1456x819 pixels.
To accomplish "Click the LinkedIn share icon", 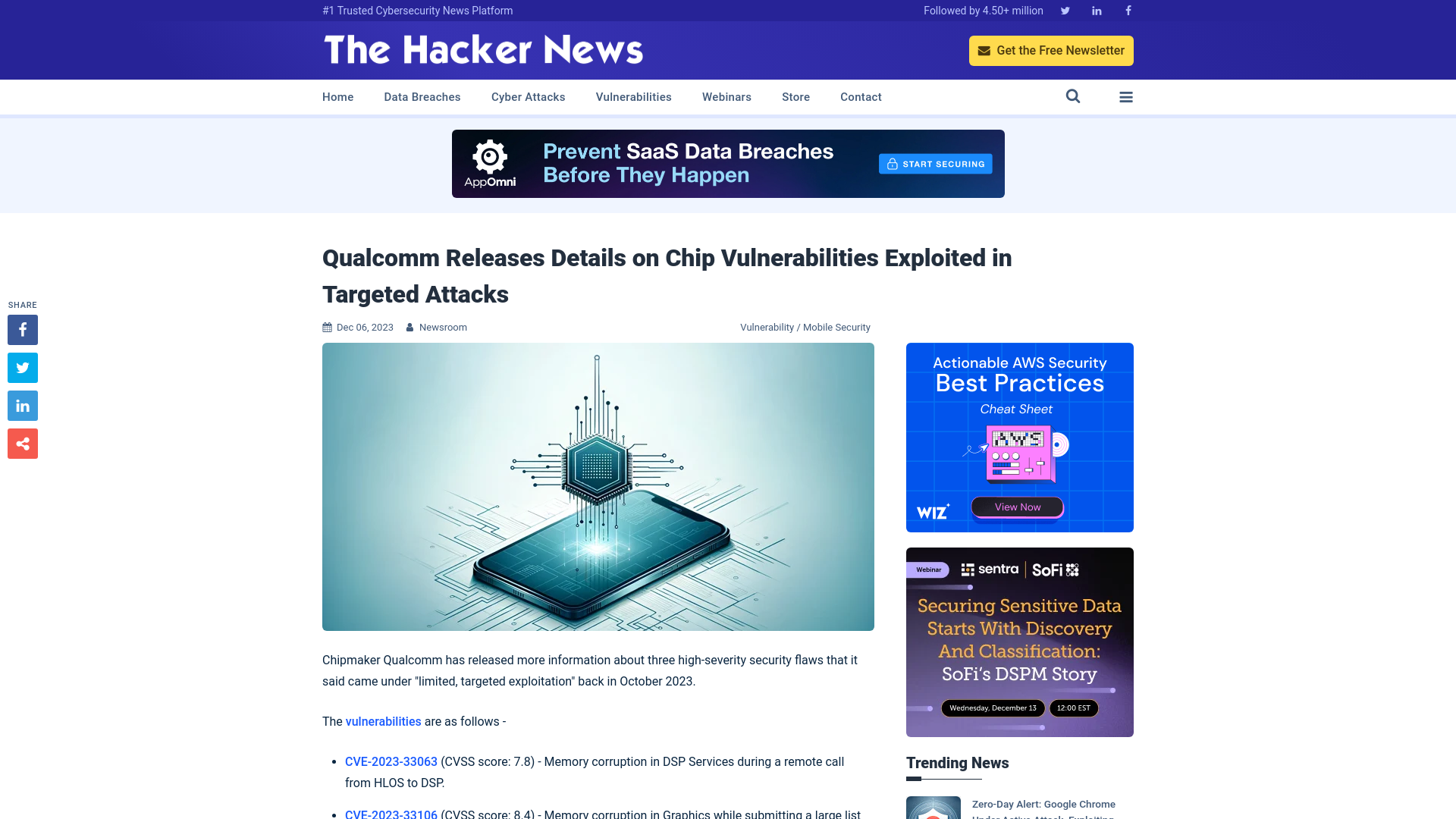I will click(x=22, y=405).
